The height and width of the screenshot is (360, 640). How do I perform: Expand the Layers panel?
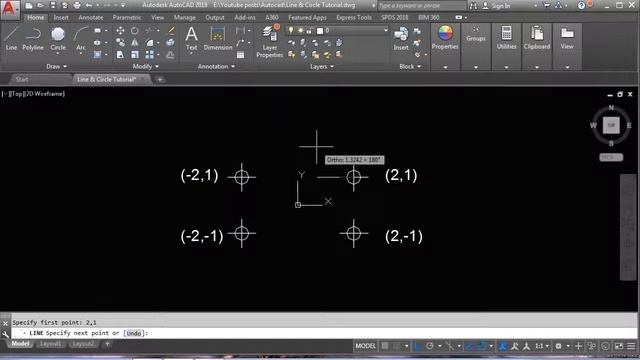322,66
